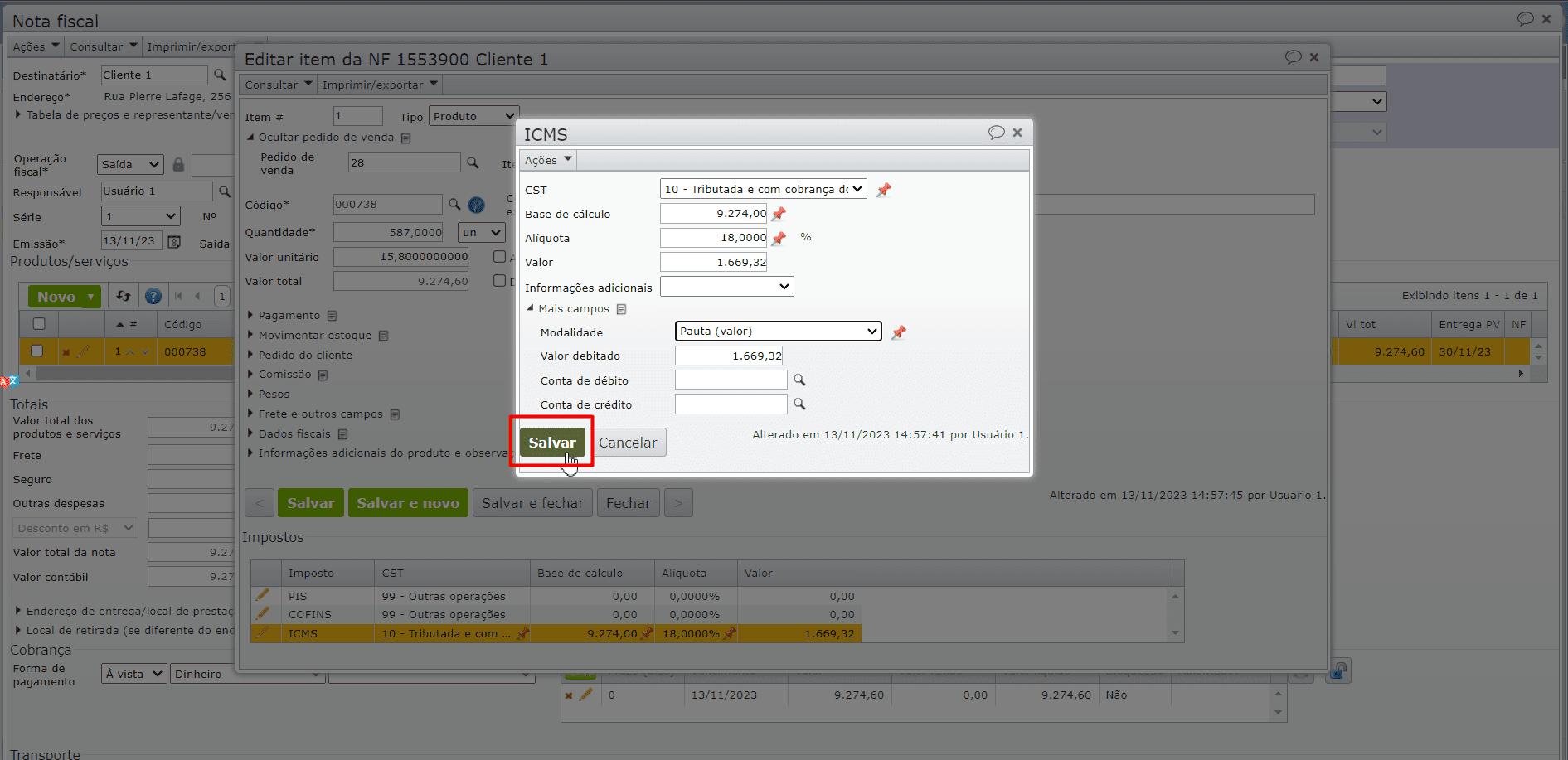
Task: Edit the COFINS tax row with pencil icon
Action: pos(263,613)
